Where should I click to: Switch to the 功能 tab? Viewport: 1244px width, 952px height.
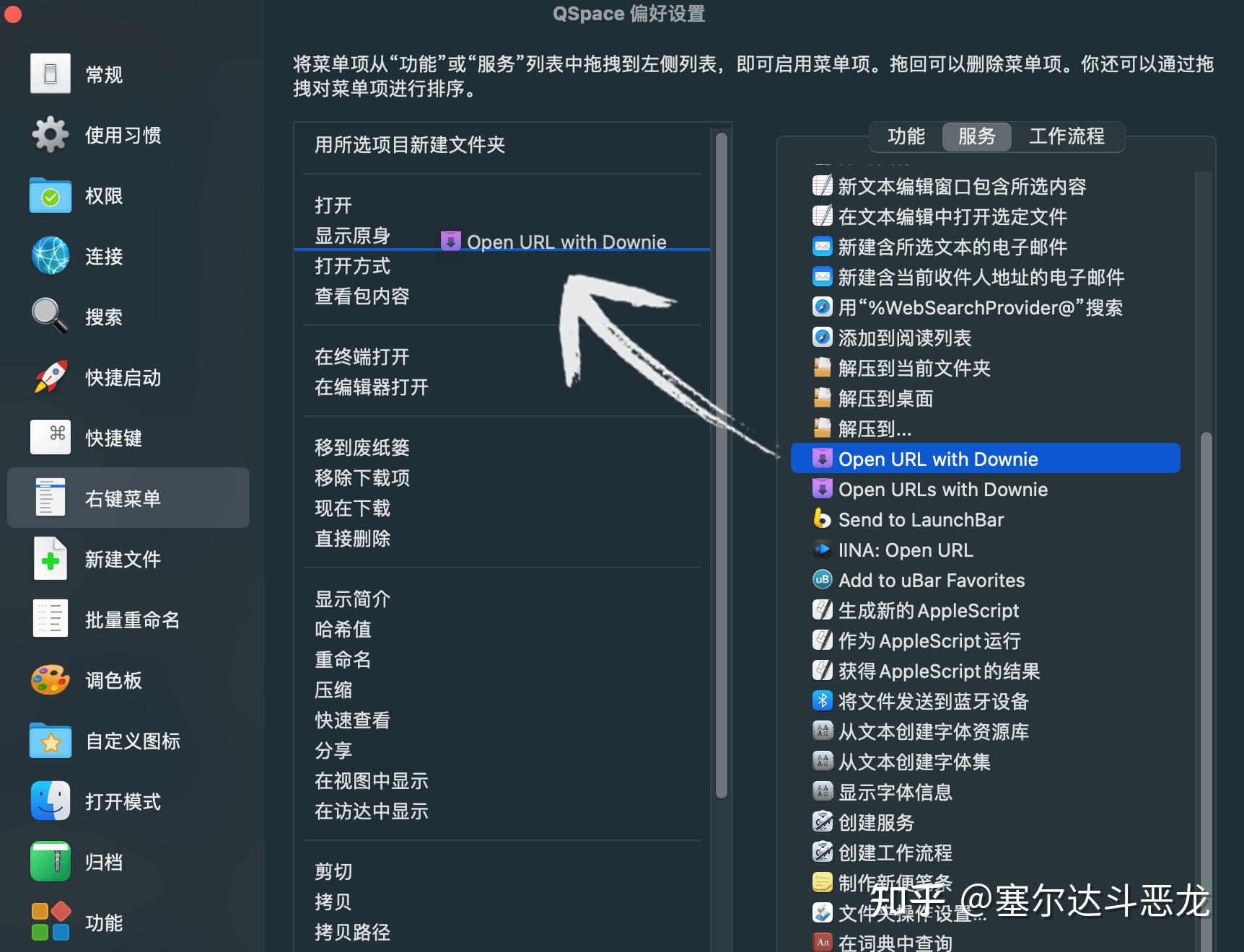coord(906,137)
